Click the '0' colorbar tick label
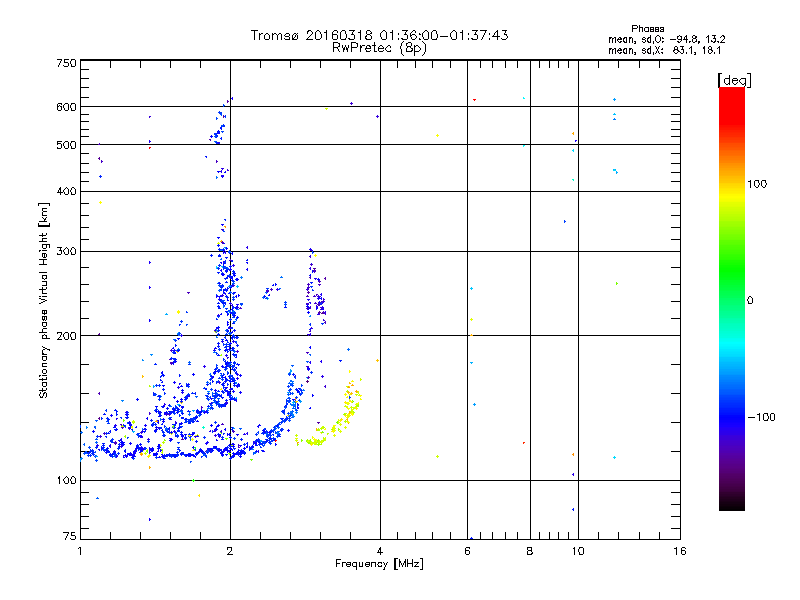 pyautogui.click(x=750, y=301)
